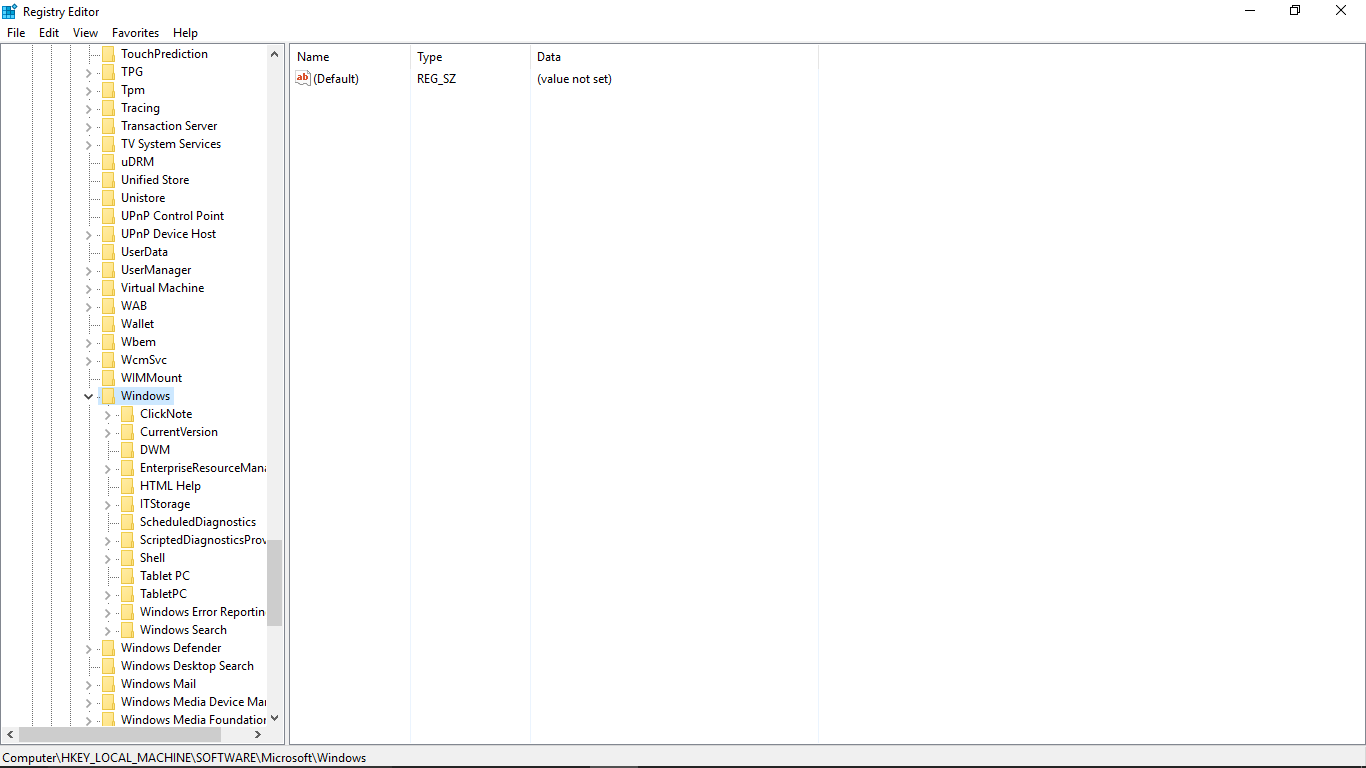Select the UPnP Device Host key
Image resolution: width=1366 pixels, height=768 pixels.
(x=168, y=234)
